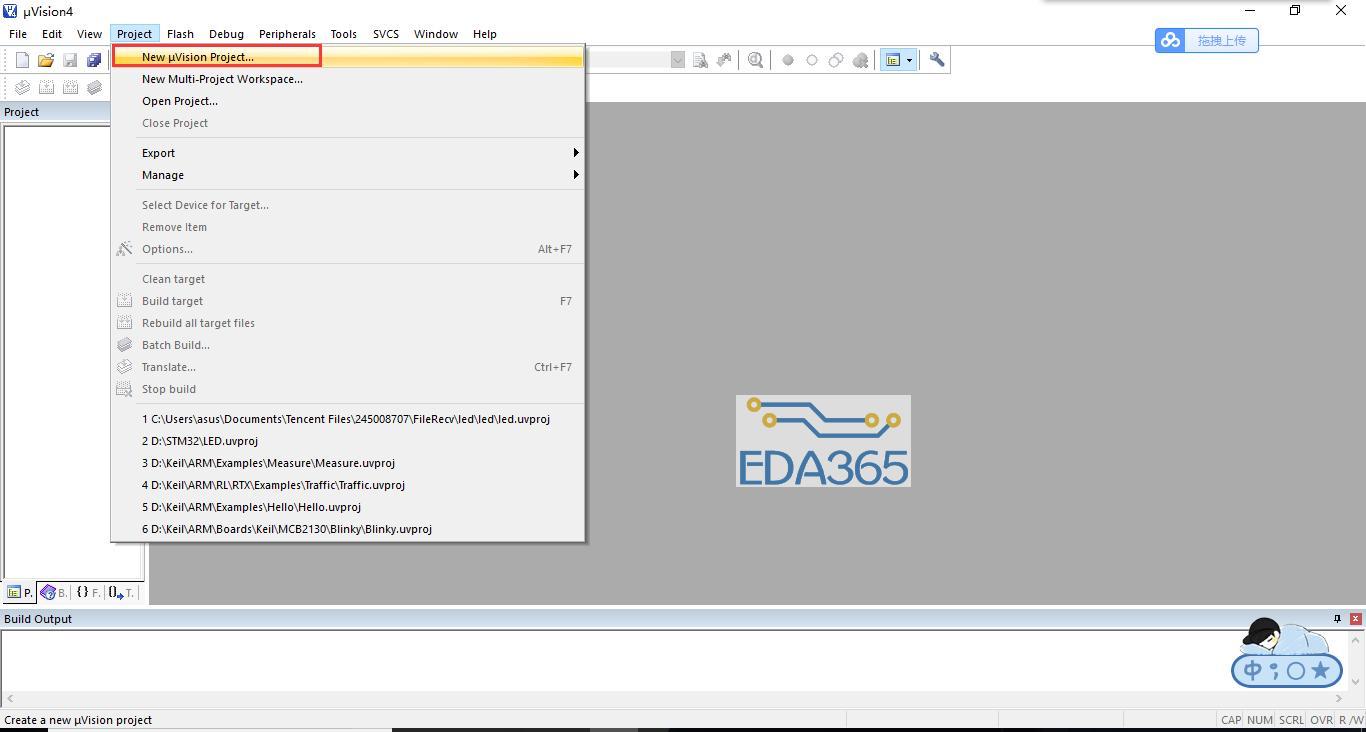Viewport: 1366px width, 732px height.
Task: Click the Find toolbar icon
Action: (700, 60)
